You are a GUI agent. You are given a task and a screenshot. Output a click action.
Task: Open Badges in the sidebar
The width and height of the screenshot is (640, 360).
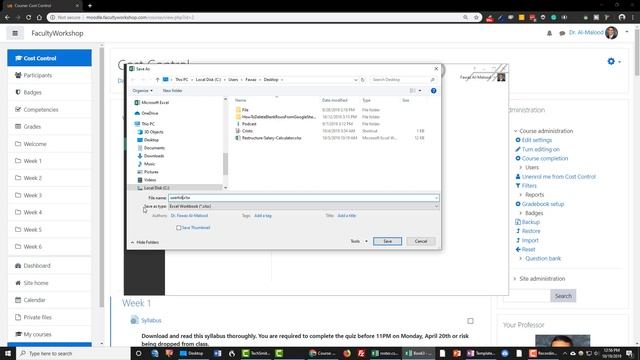(x=49, y=92)
